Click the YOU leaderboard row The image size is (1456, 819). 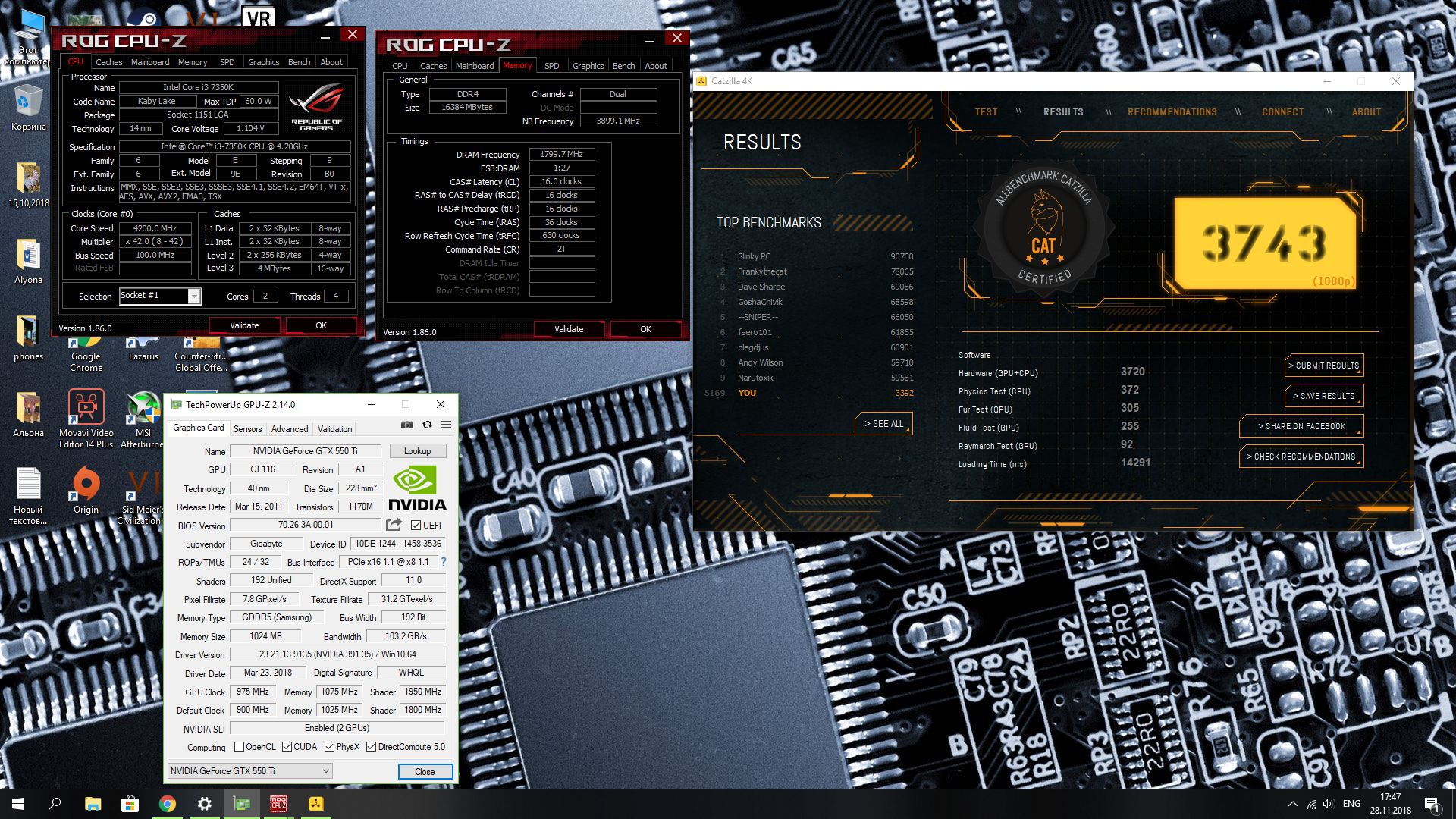(x=810, y=393)
